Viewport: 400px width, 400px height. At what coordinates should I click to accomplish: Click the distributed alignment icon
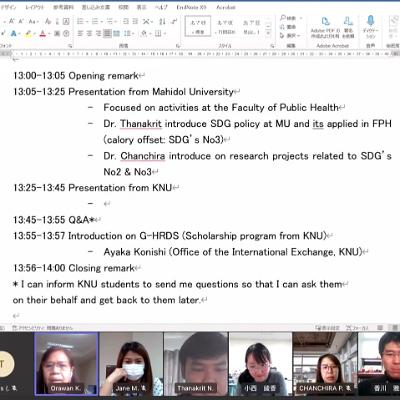(x=116, y=33)
